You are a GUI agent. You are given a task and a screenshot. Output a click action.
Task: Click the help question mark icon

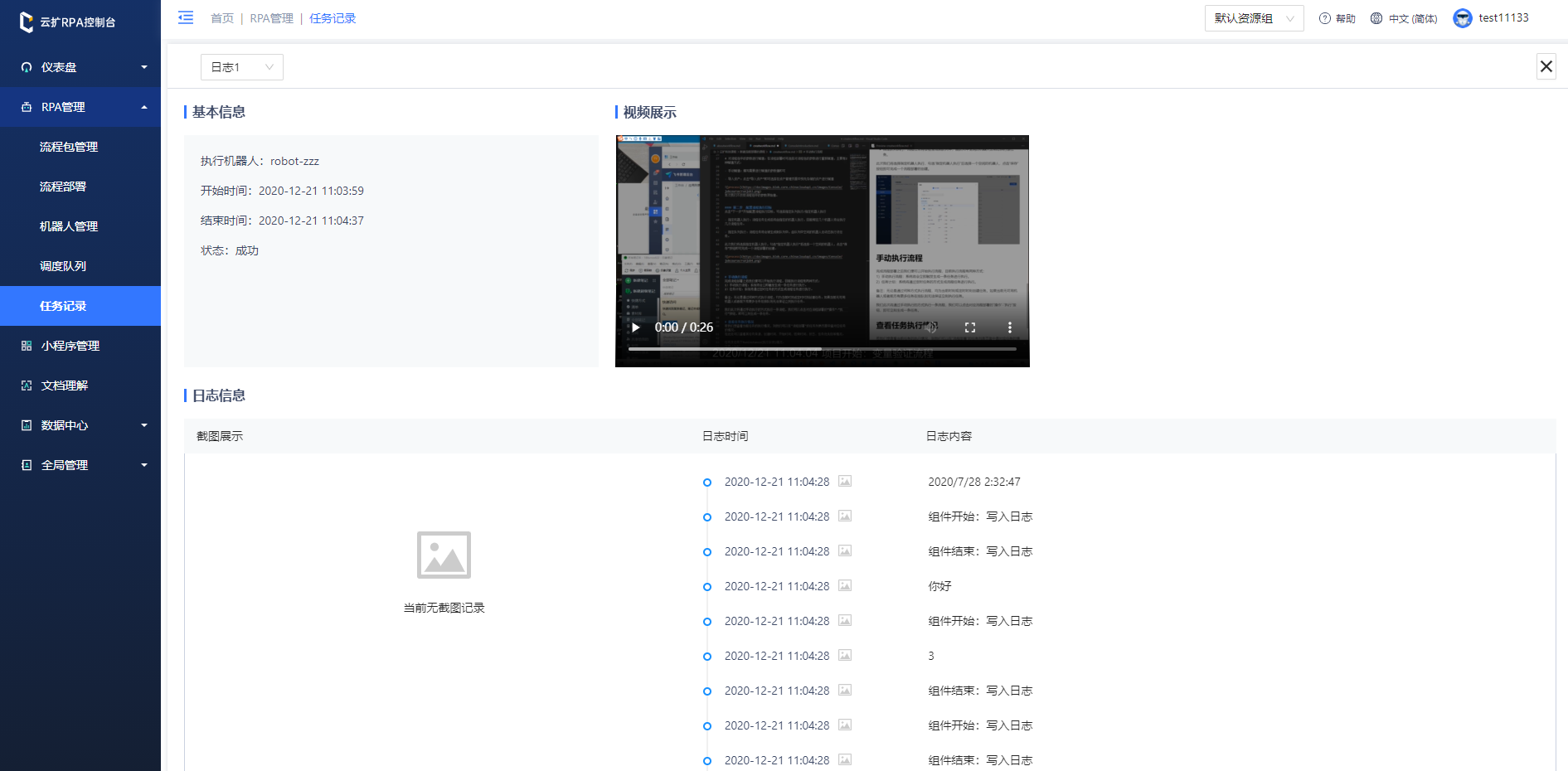(x=1325, y=18)
